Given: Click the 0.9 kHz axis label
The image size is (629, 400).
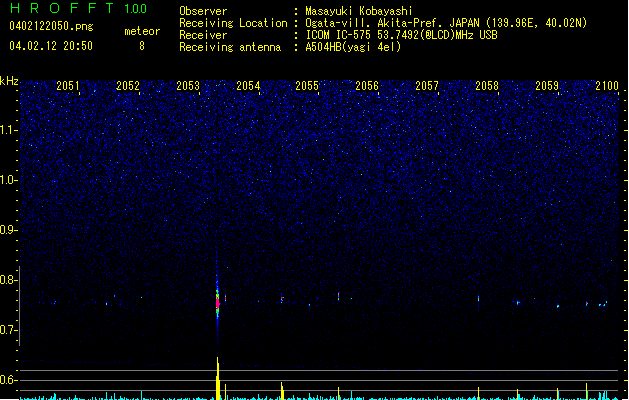Looking at the screenshot, I should pyautogui.click(x=9, y=230).
